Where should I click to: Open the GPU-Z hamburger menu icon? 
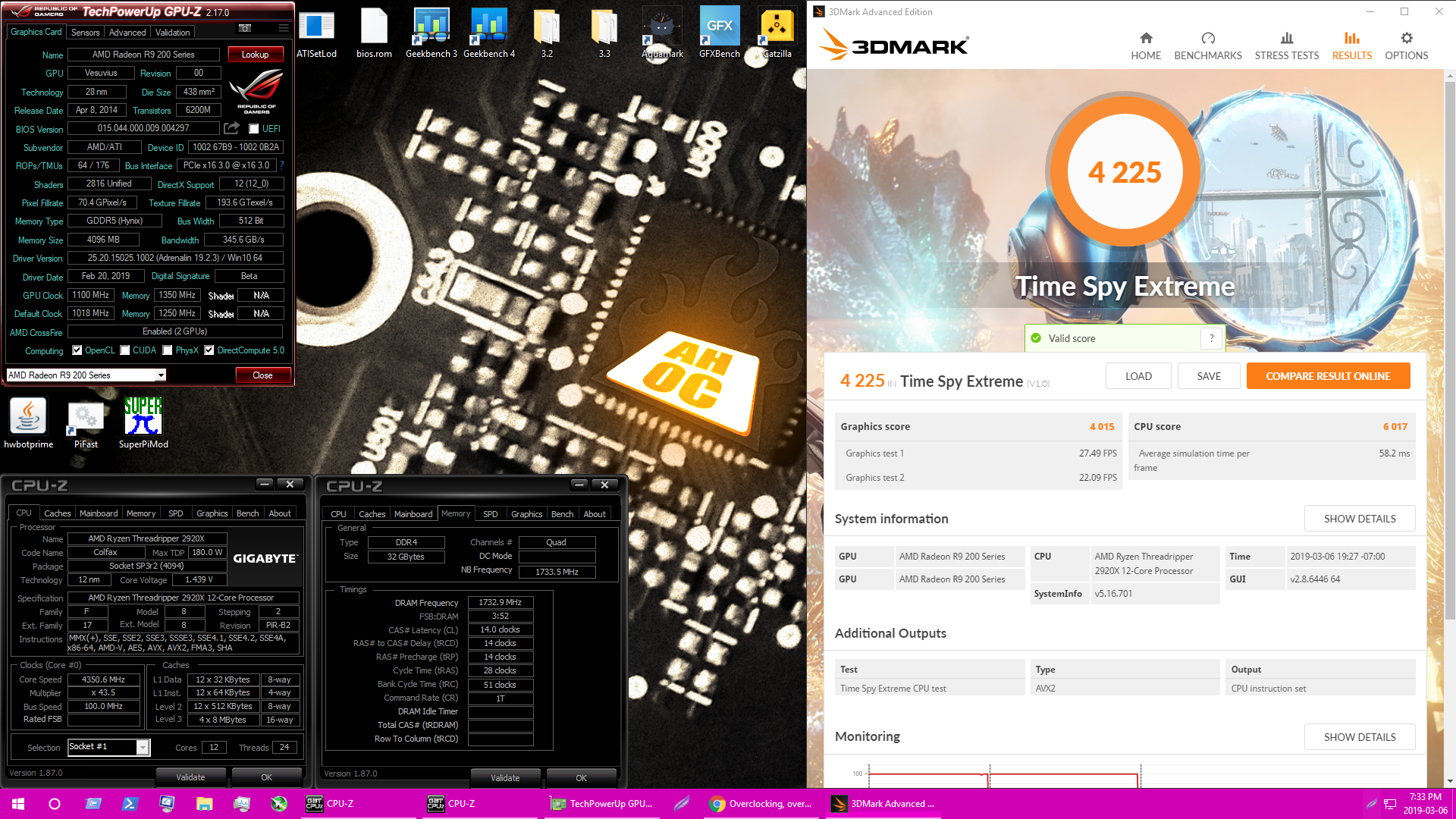pyautogui.click(x=284, y=28)
